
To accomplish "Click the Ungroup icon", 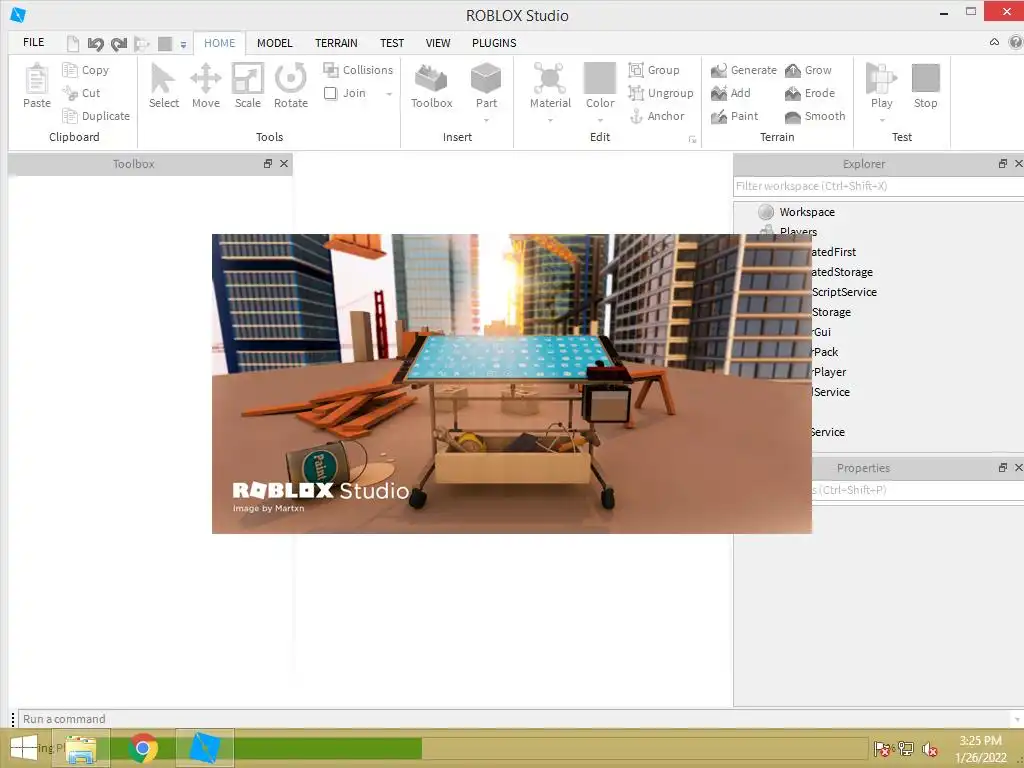I will point(636,93).
